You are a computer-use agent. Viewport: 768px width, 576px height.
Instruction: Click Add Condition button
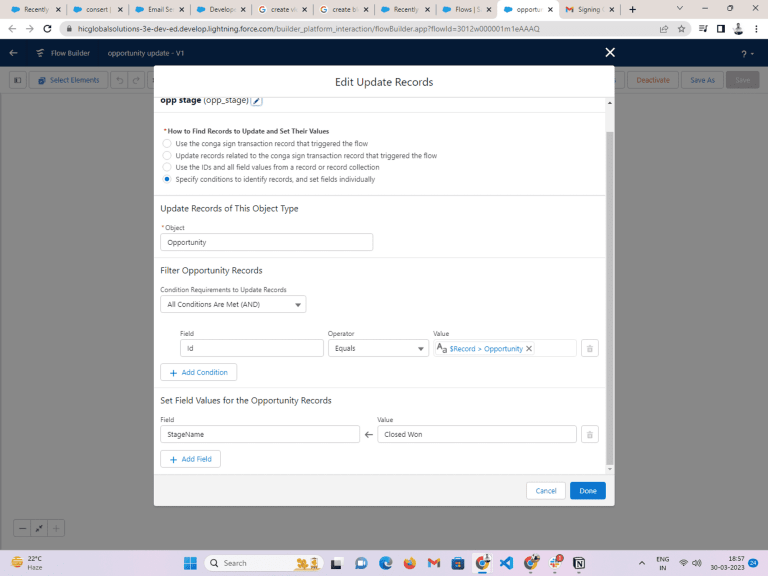coord(198,373)
